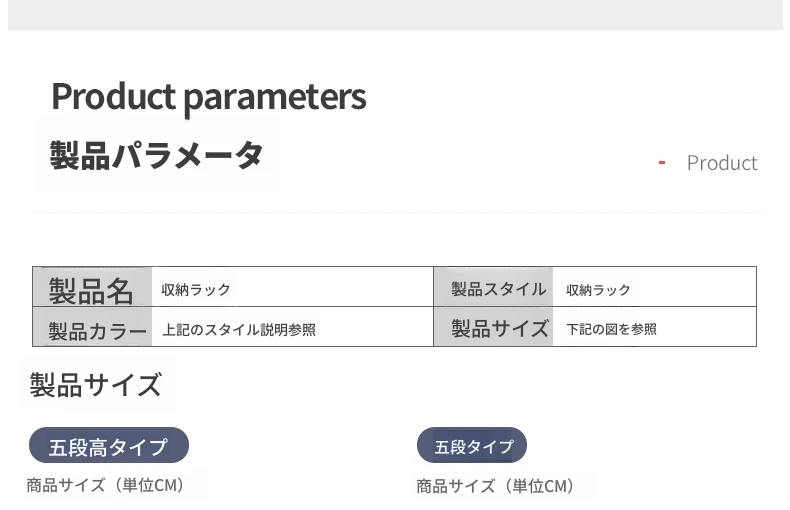Click 商品サイズ caption under 五段タイプ
The image size is (790, 510).
point(496,486)
